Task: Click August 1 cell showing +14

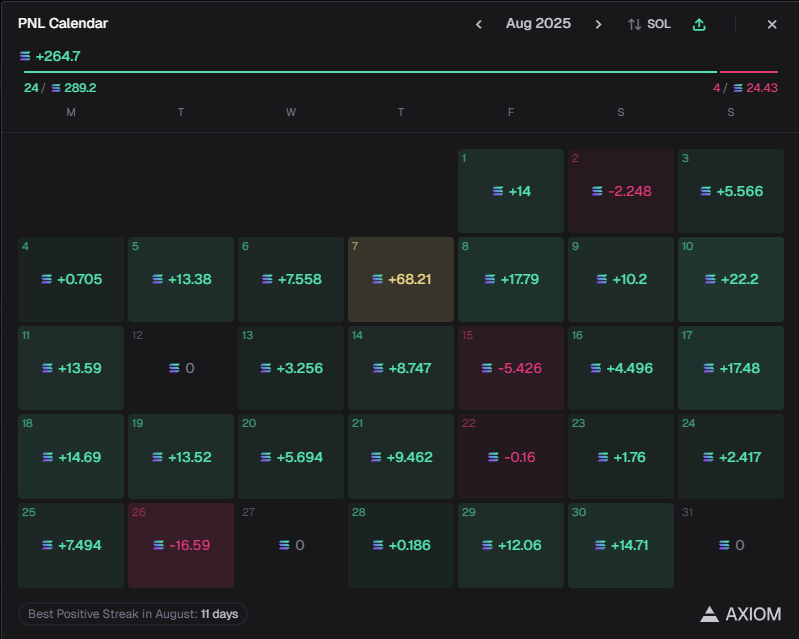Action: (x=510, y=191)
